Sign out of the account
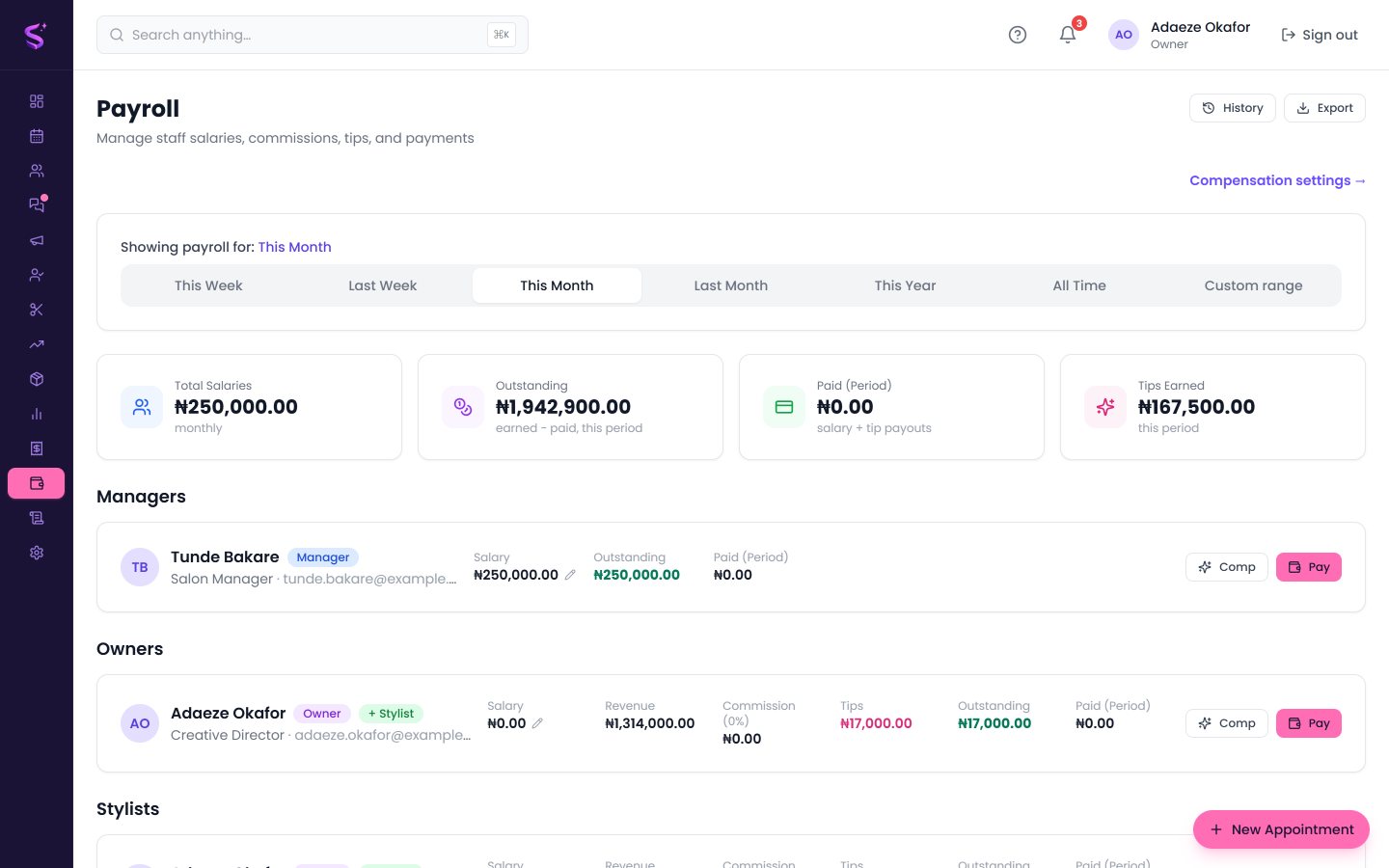This screenshot has height=868, width=1389. 1319,35
